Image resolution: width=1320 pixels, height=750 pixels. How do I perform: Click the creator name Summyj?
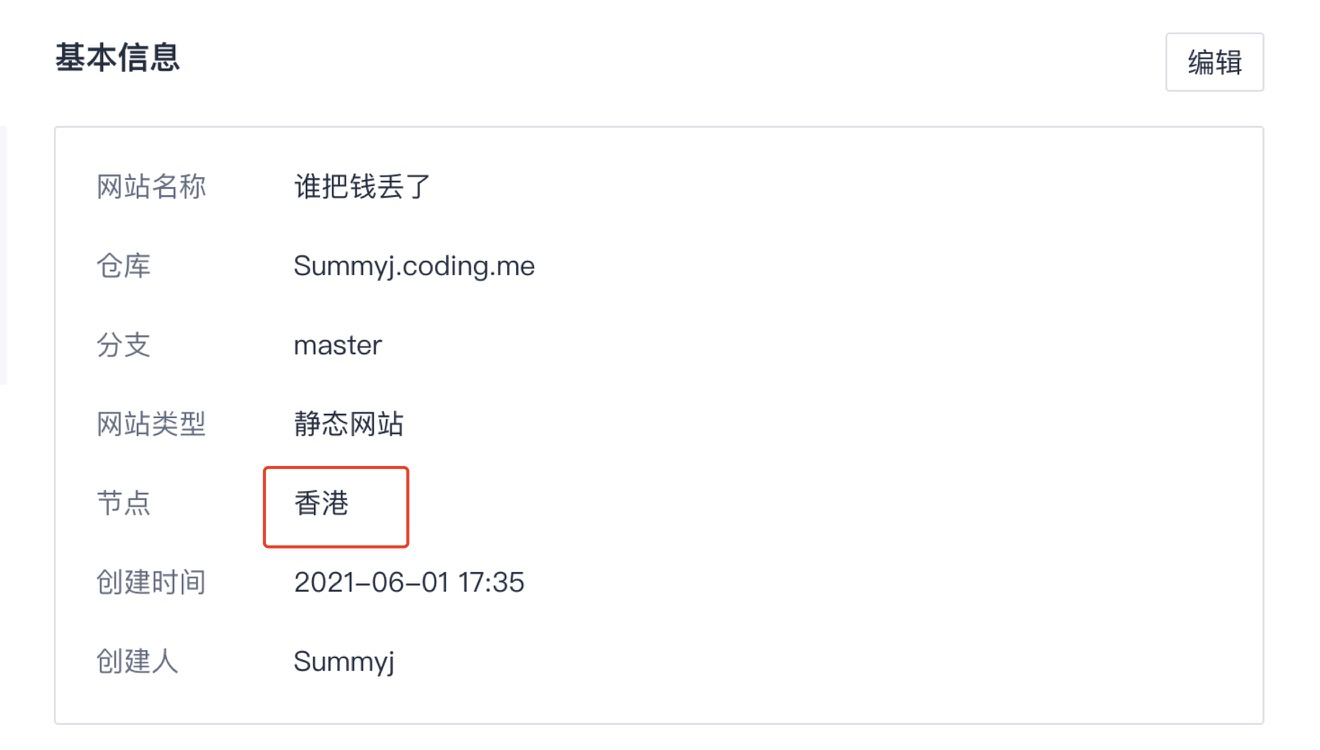coord(344,662)
